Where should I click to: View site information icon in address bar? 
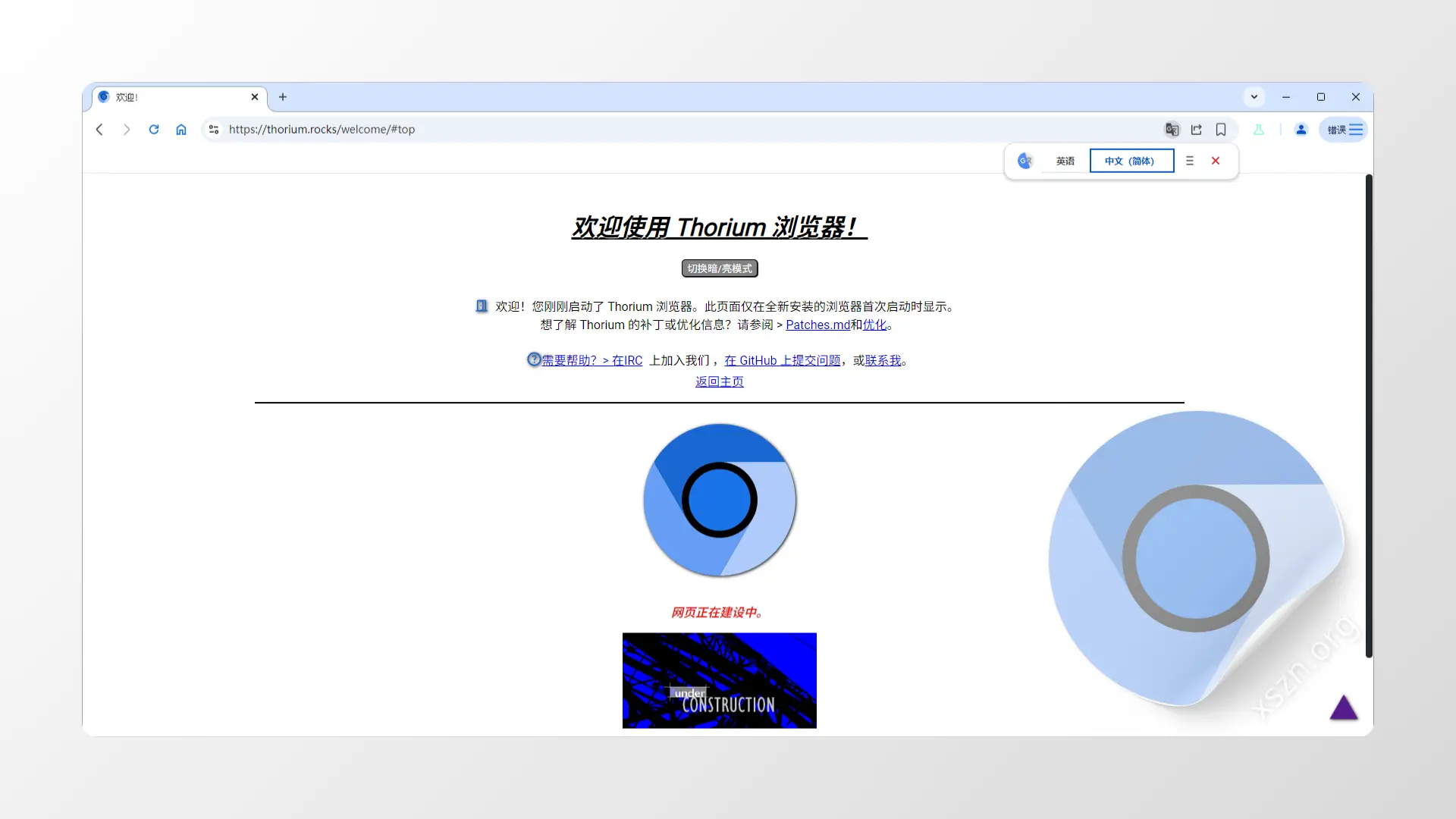pos(214,130)
